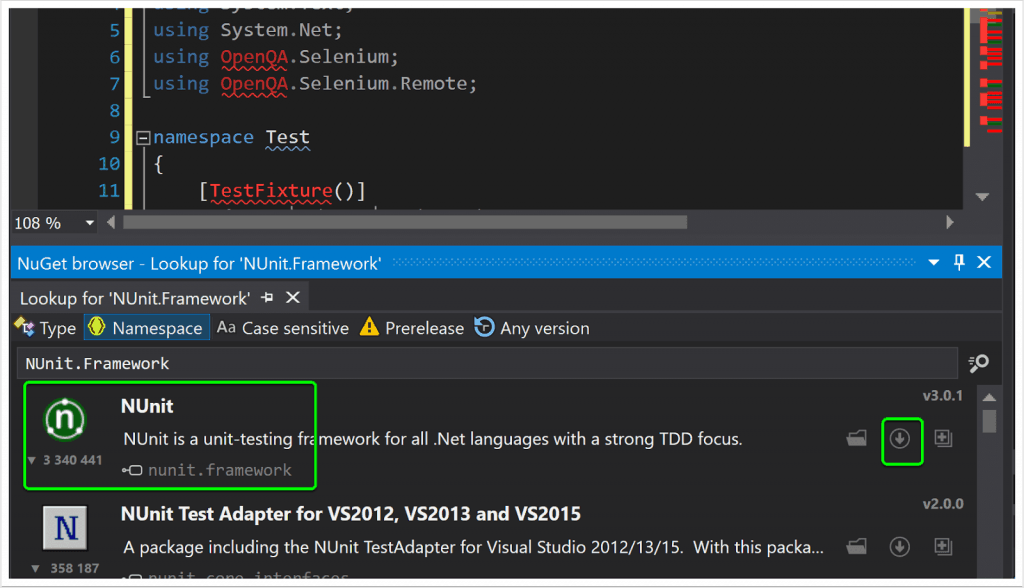1024x588 pixels.
Task: Toggle the Namespace search filter
Action: [146, 328]
